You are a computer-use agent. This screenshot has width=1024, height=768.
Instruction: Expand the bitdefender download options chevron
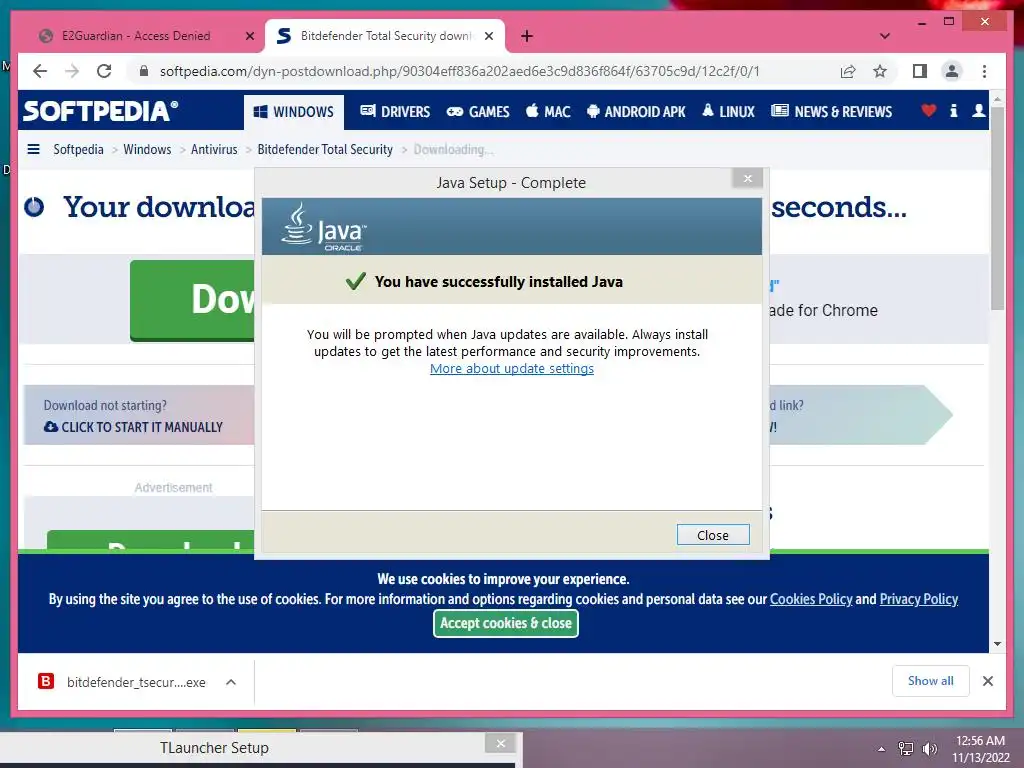click(231, 682)
